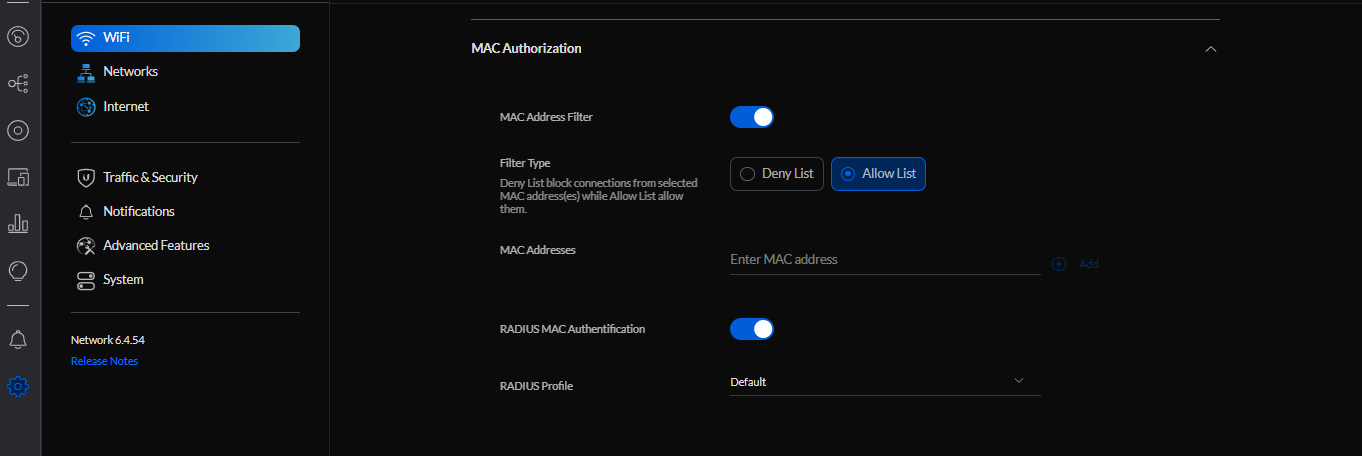This screenshot has height=456, width=1362.
Task: Click the WiFi signal icon in the sidebar
Action: point(86,38)
